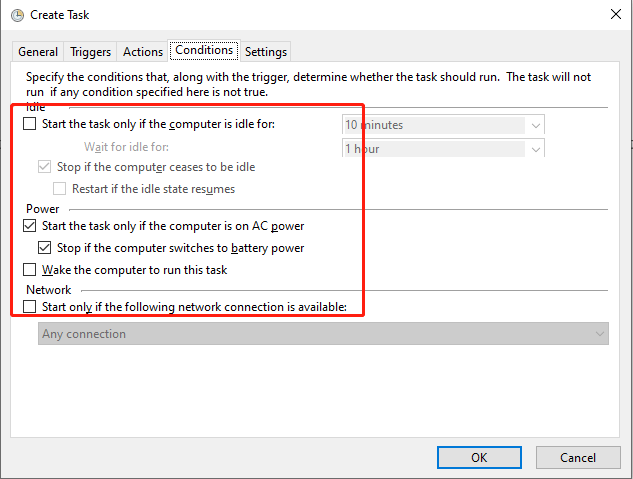Close the Create Task dialog
Image resolution: width=633 pixels, height=479 pixels.
tap(612, 15)
